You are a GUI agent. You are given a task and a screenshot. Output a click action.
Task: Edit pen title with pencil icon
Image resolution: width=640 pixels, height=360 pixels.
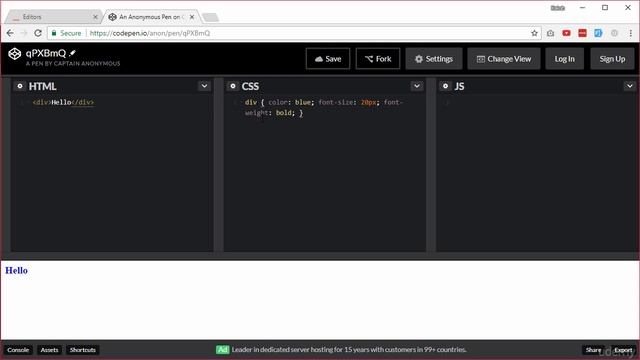coord(73,53)
